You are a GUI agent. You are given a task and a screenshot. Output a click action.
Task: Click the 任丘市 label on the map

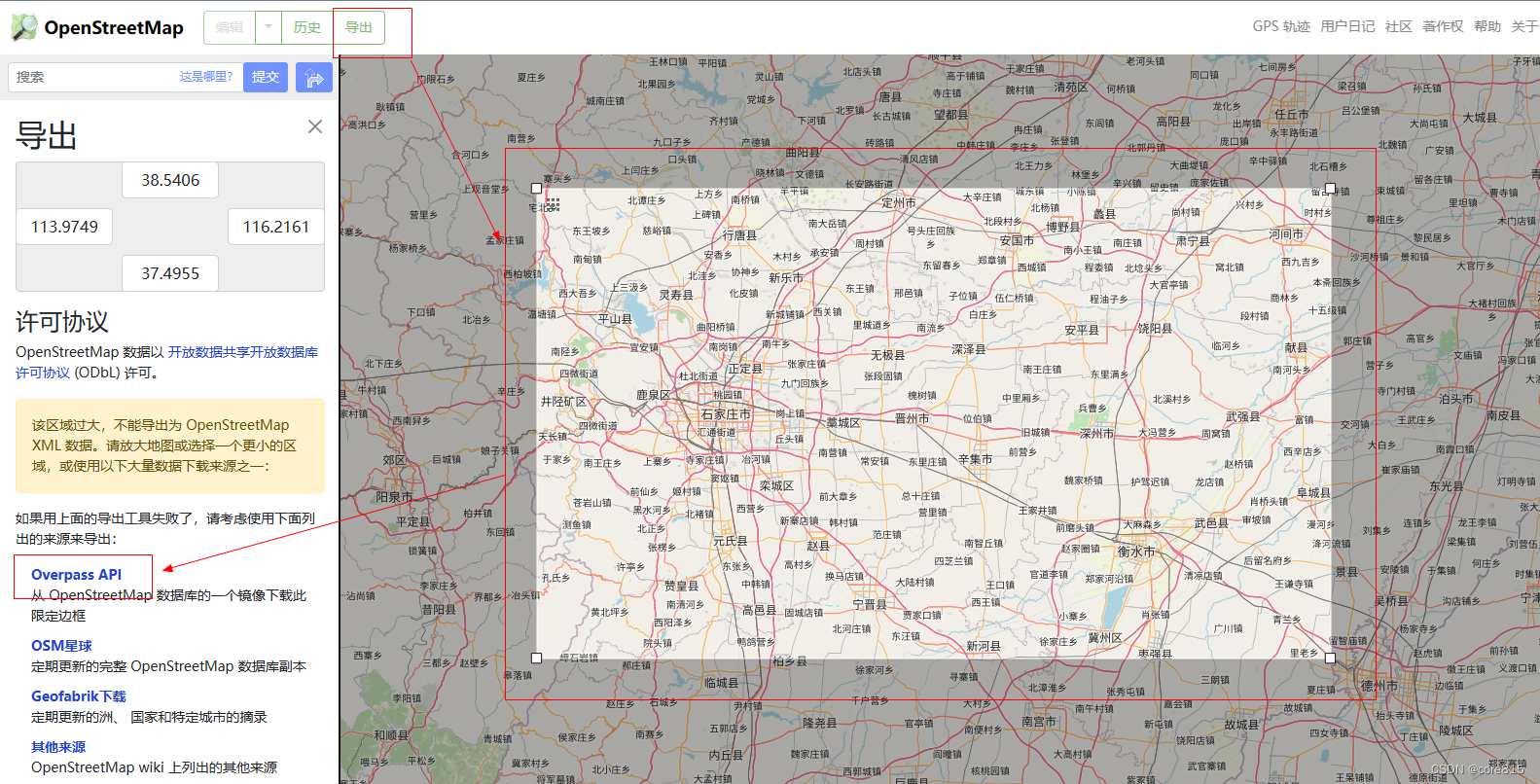[x=1292, y=114]
